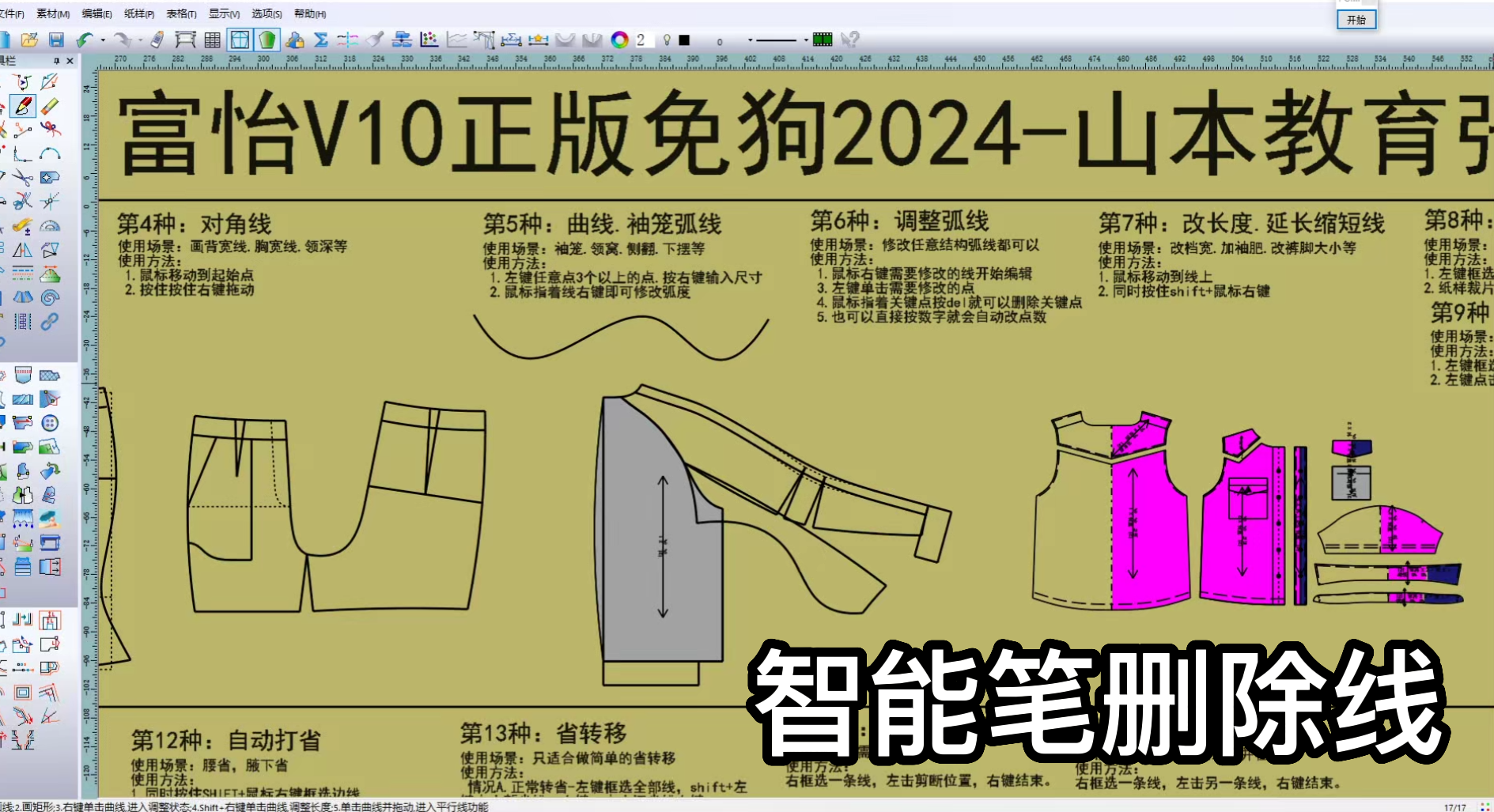Open the 帮助(H) menu
The height and width of the screenshot is (812, 1494).
[x=309, y=13]
